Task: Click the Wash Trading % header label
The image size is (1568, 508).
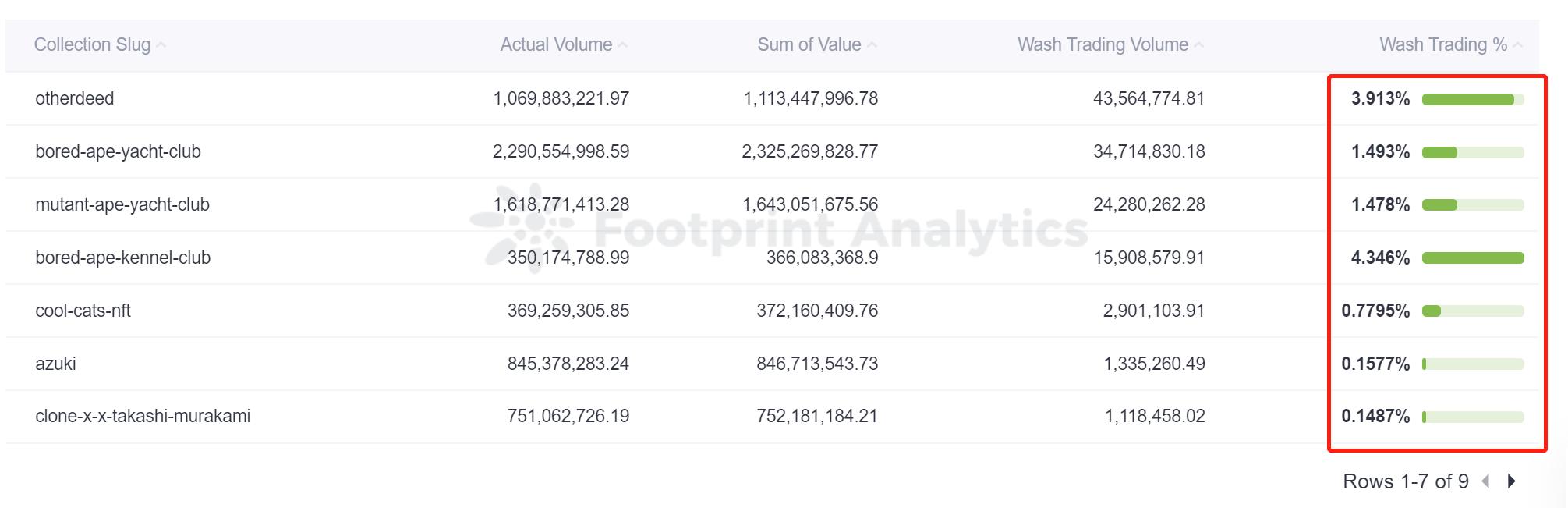Action: tap(1442, 45)
